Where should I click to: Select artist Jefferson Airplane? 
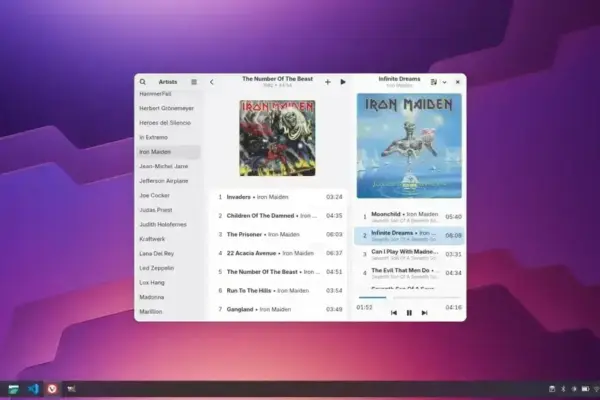tap(168, 181)
